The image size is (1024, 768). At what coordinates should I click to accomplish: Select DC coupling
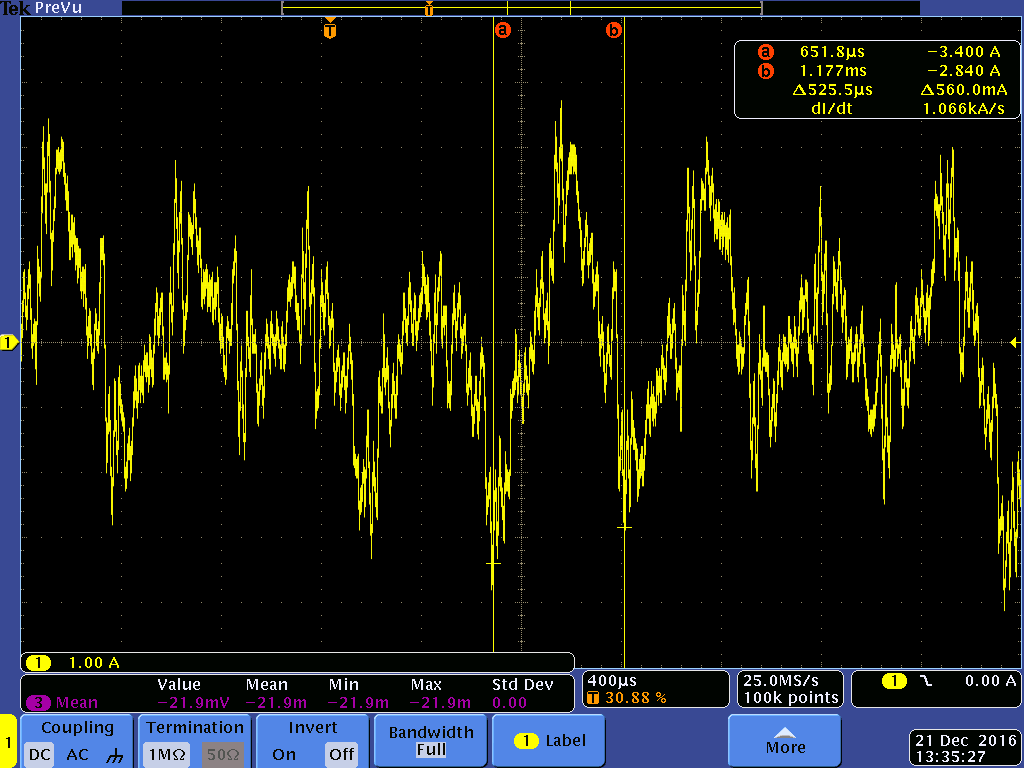(x=40, y=754)
